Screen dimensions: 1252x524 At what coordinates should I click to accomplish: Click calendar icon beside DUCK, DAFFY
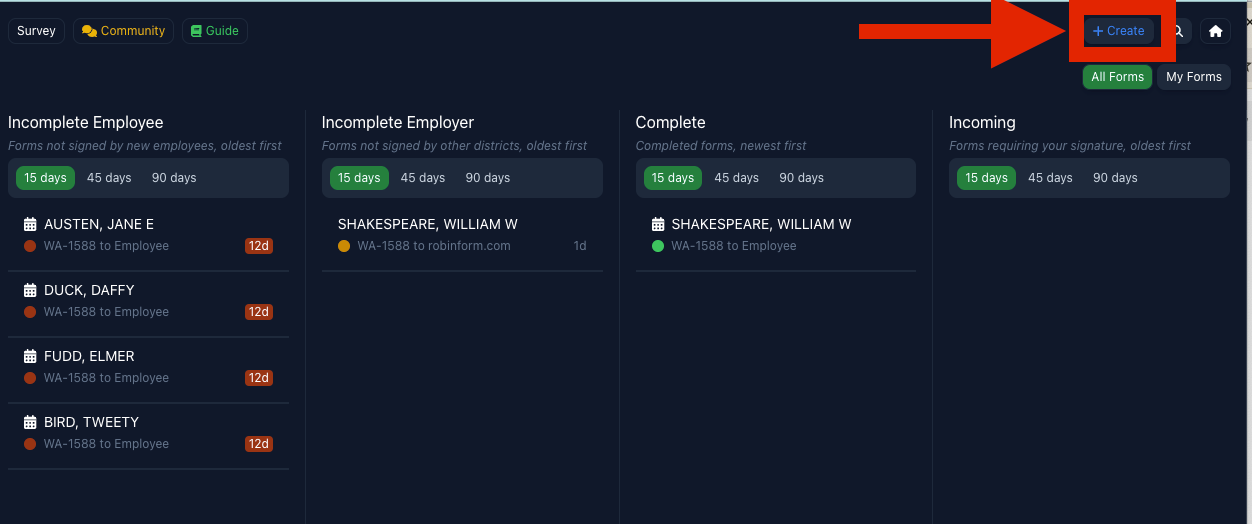tap(30, 290)
